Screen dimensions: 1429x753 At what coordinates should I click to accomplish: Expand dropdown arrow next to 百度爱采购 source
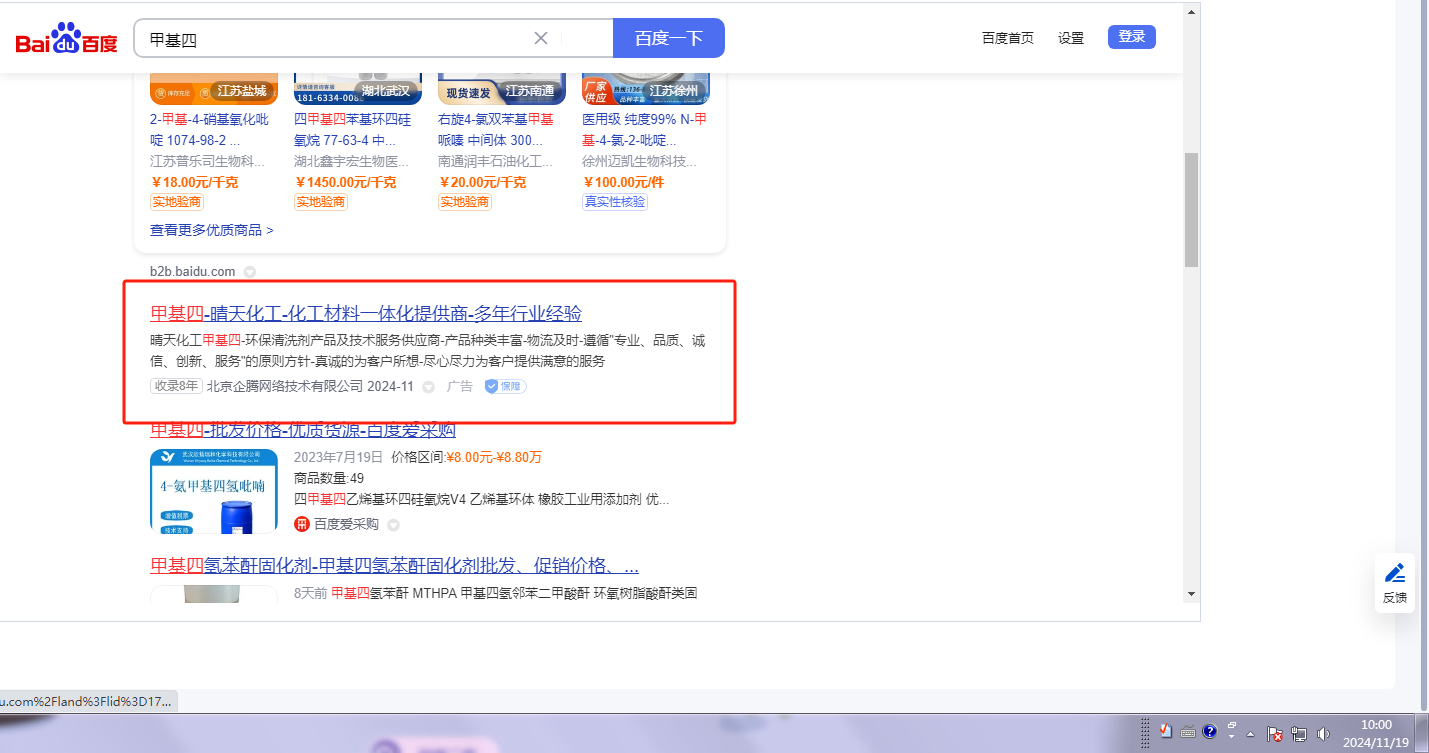394,525
